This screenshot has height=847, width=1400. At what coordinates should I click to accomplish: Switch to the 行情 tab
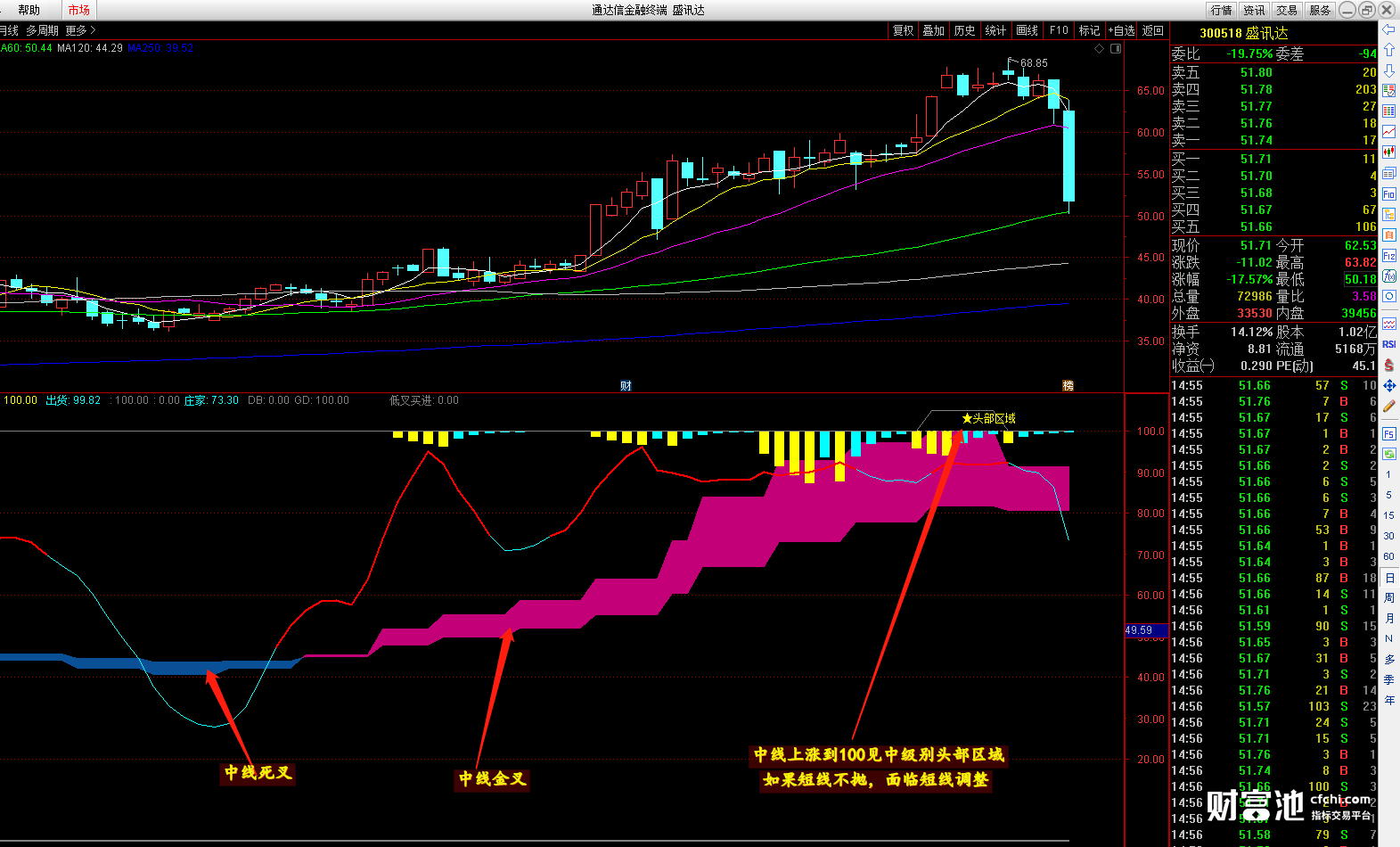[x=1221, y=10]
